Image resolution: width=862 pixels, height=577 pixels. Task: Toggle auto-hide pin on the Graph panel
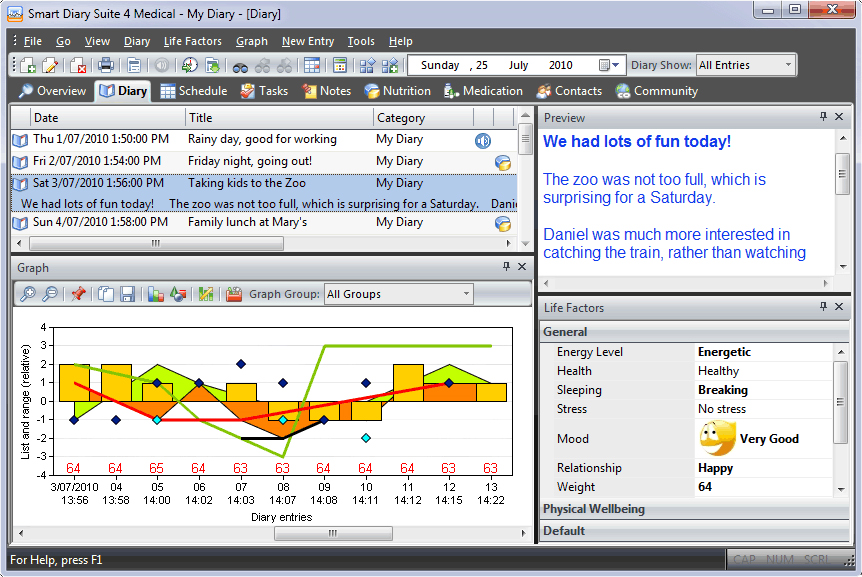[x=506, y=267]
